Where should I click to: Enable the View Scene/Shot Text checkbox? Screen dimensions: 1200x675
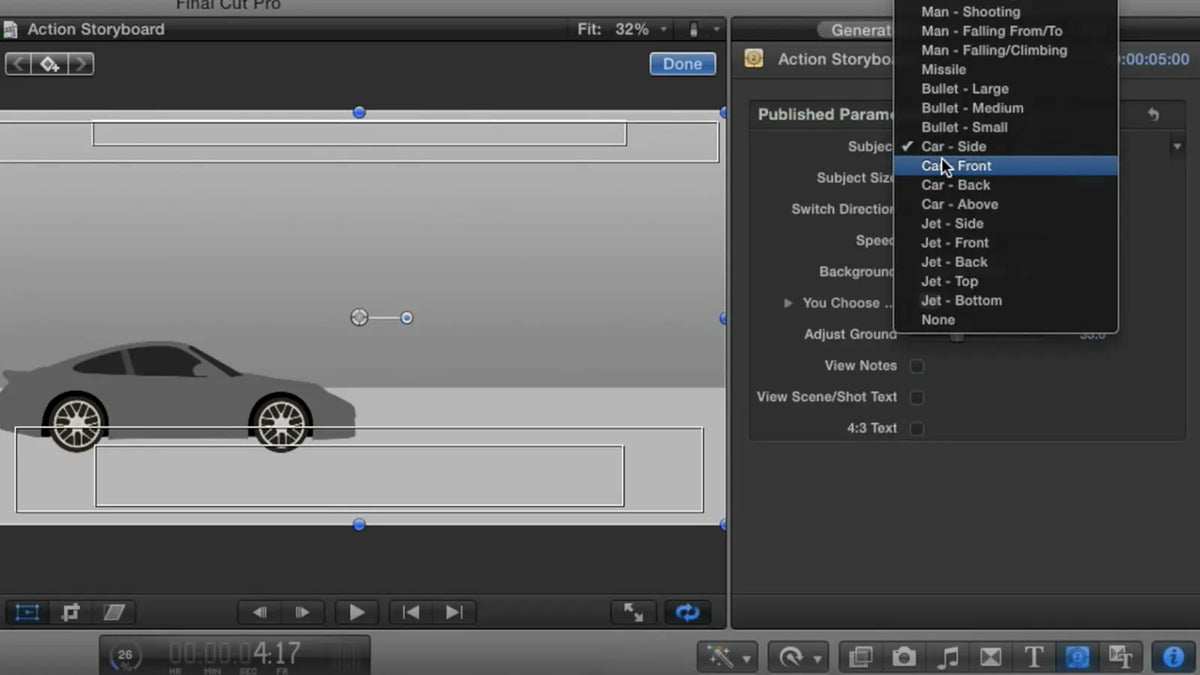click(916, 397)
